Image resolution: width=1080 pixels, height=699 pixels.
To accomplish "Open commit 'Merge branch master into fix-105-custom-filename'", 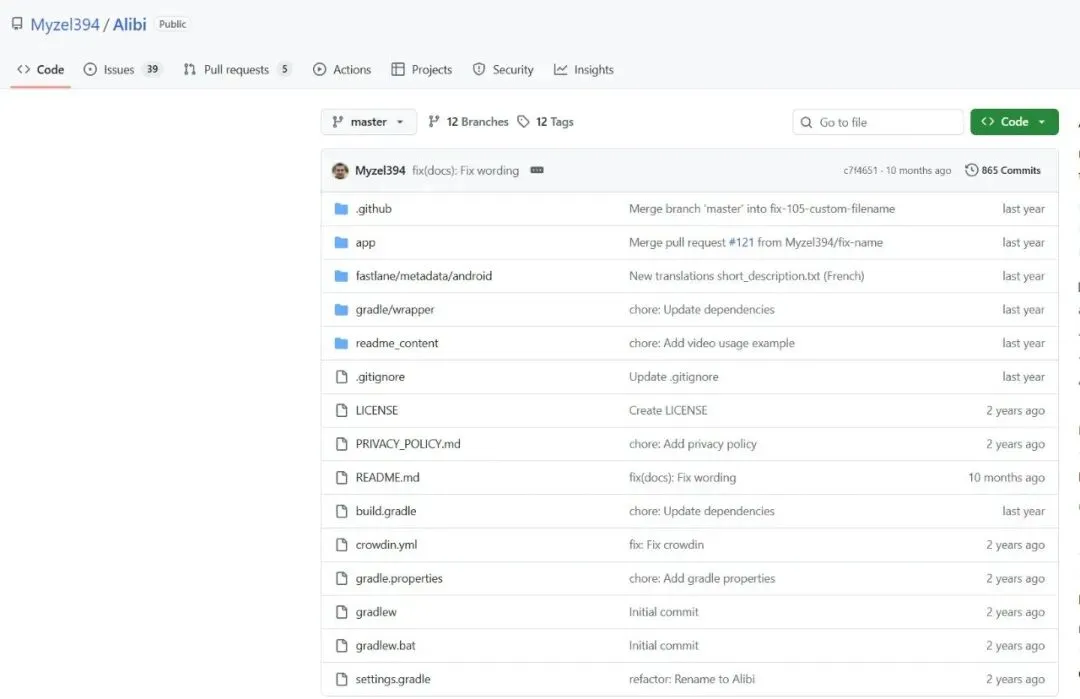I will pos(762,209).
